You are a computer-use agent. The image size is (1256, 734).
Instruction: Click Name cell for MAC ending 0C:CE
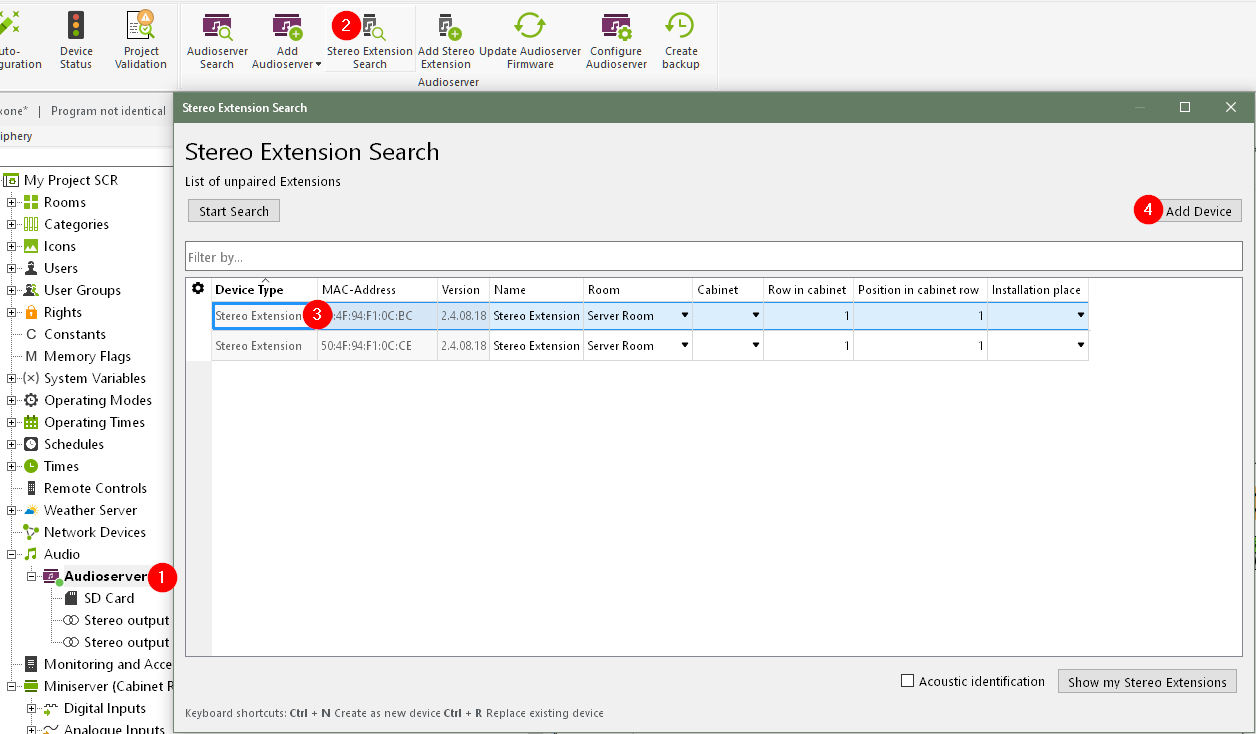tap(537, 346)
